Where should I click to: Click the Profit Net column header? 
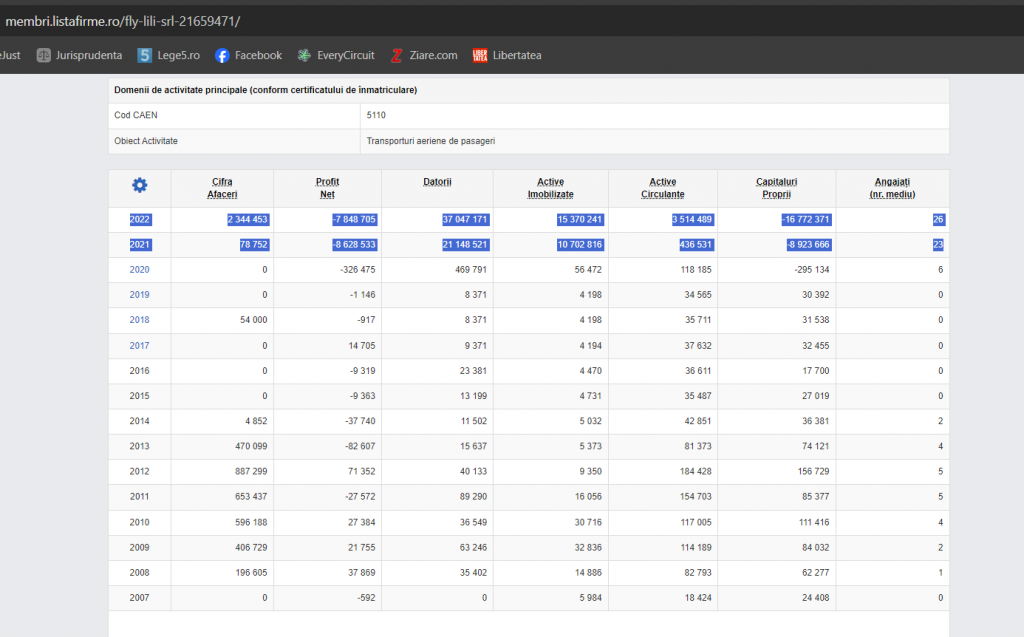(x=327, y=188)
